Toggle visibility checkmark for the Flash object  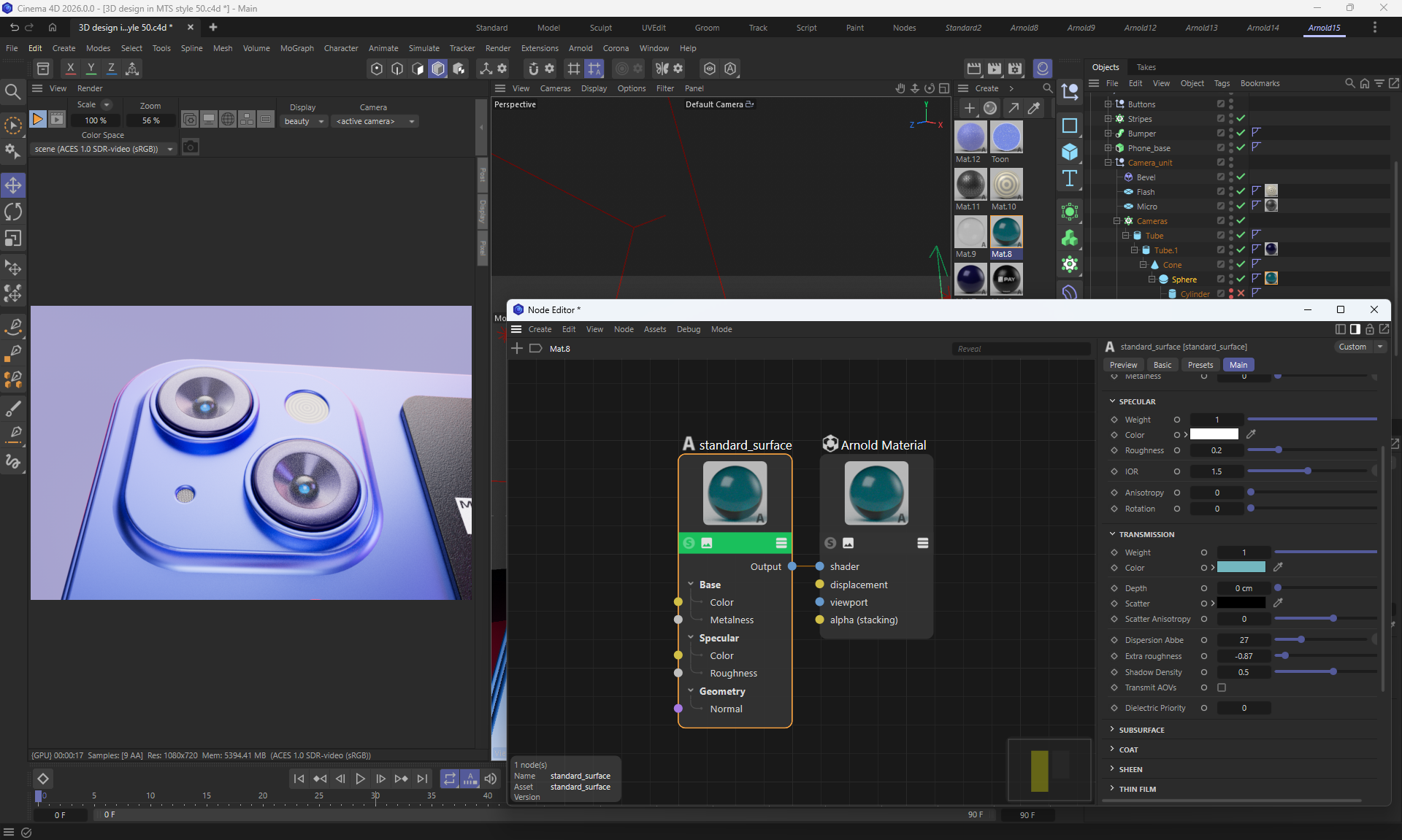click(x=1241, y=191)
